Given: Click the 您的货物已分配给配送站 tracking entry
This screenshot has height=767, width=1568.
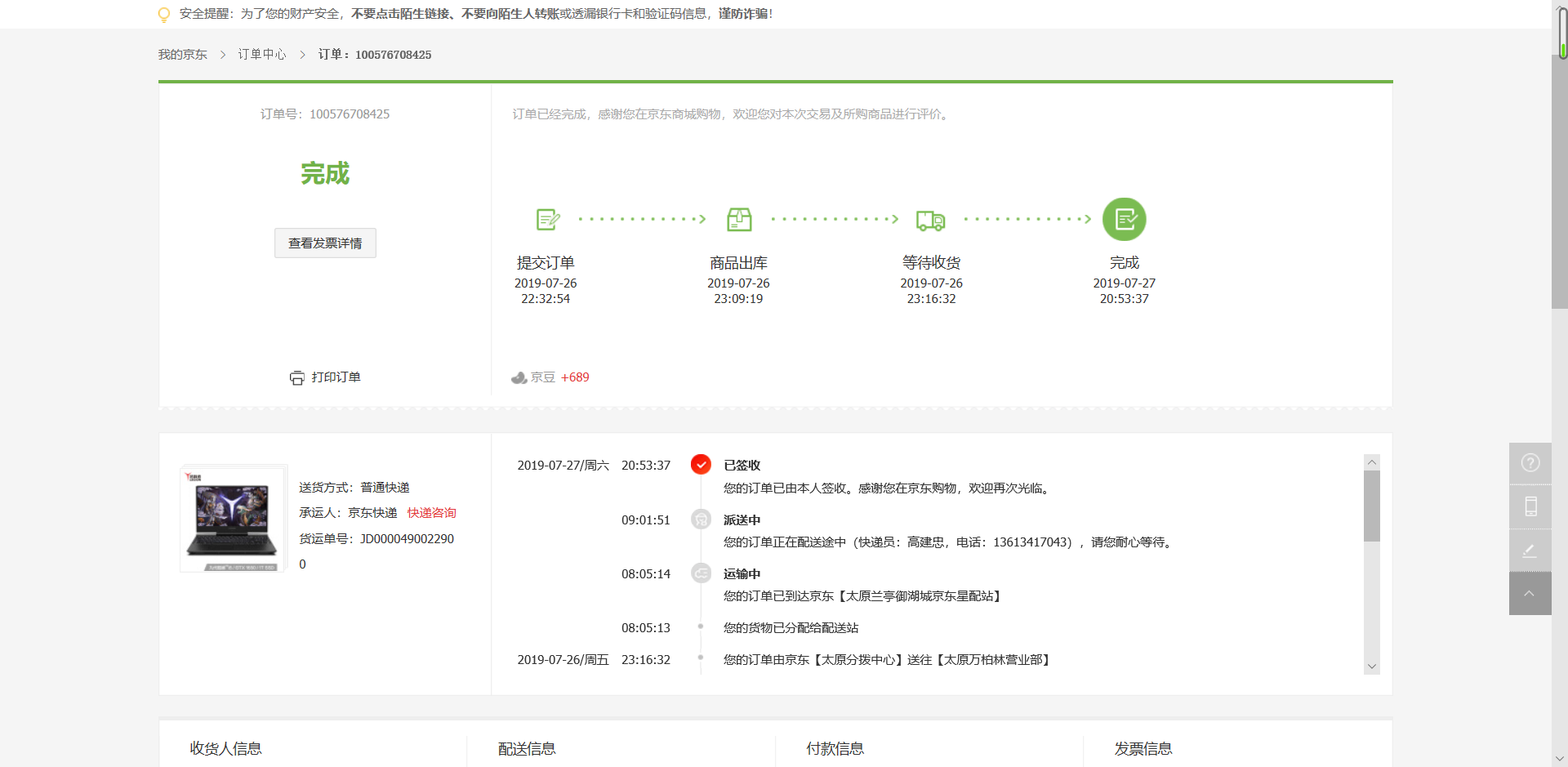Looking at the screenshot, I should pyautogui.click(x=791, y=627).
